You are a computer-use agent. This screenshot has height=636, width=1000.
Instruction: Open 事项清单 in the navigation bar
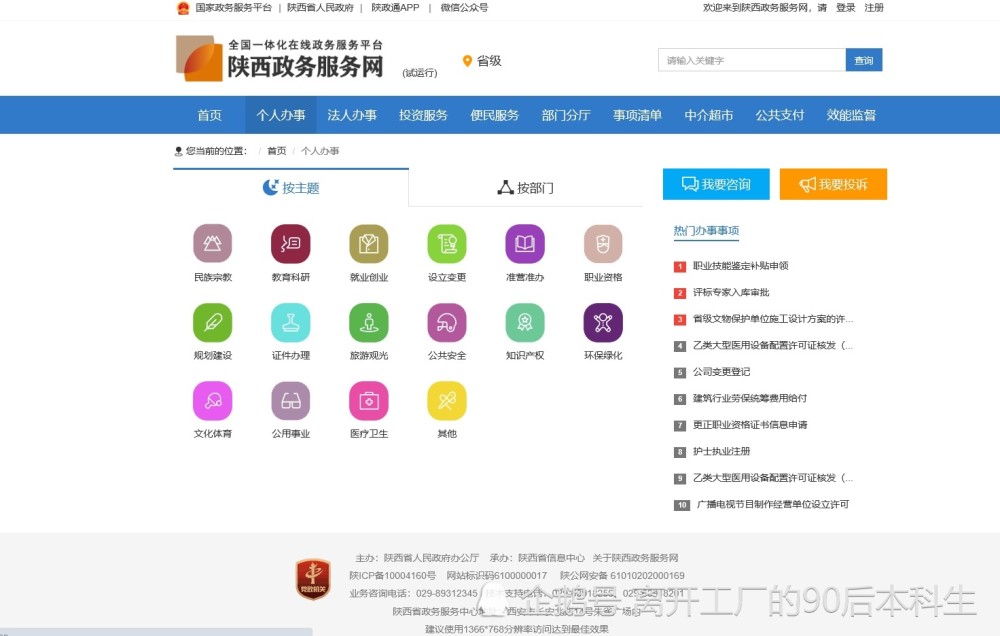[637, 115]
